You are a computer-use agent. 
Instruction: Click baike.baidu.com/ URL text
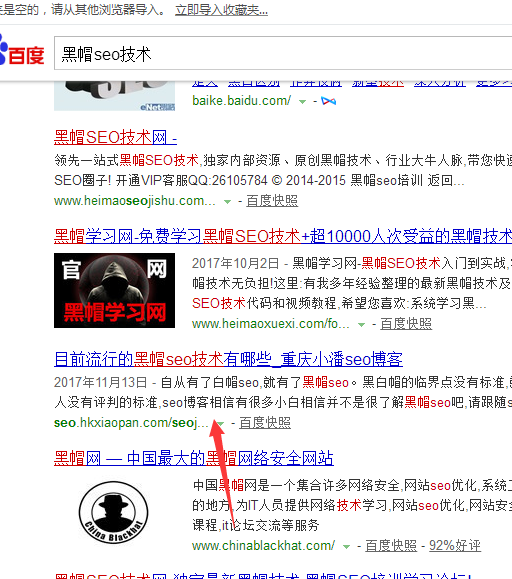click(241, 100)
